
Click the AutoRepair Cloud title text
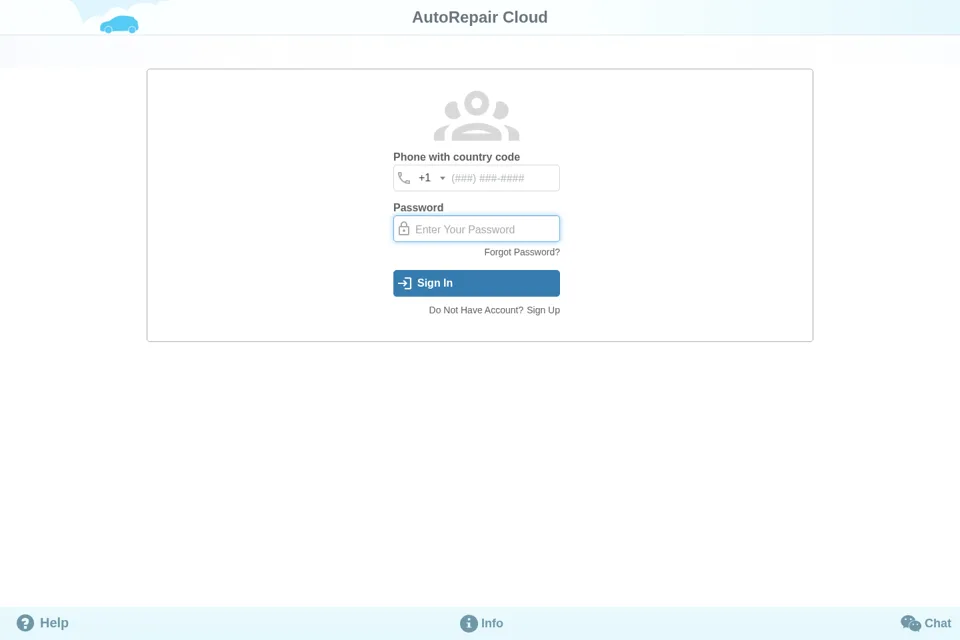point(479,17)
